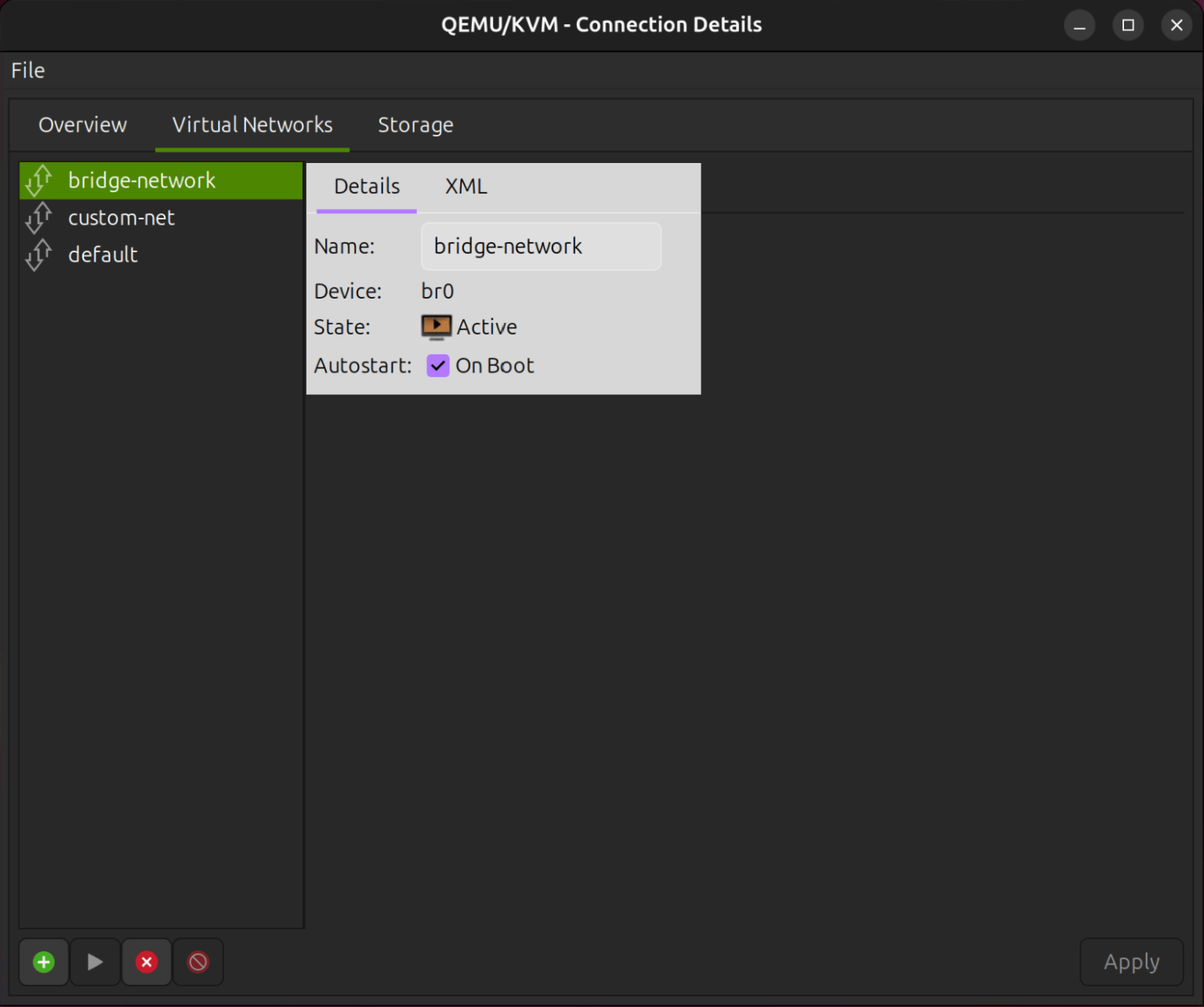Stop the running virtual network

coord(198,962)
